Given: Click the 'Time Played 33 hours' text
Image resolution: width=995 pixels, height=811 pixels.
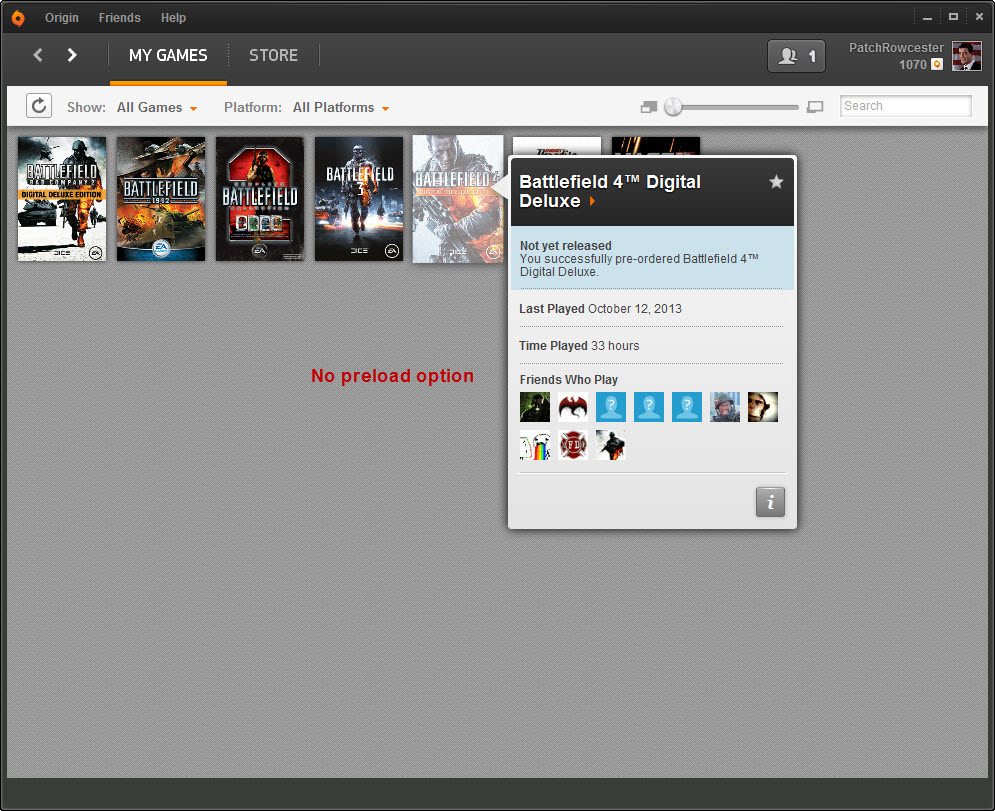Looking at the screenshot, I should point(579,346).
